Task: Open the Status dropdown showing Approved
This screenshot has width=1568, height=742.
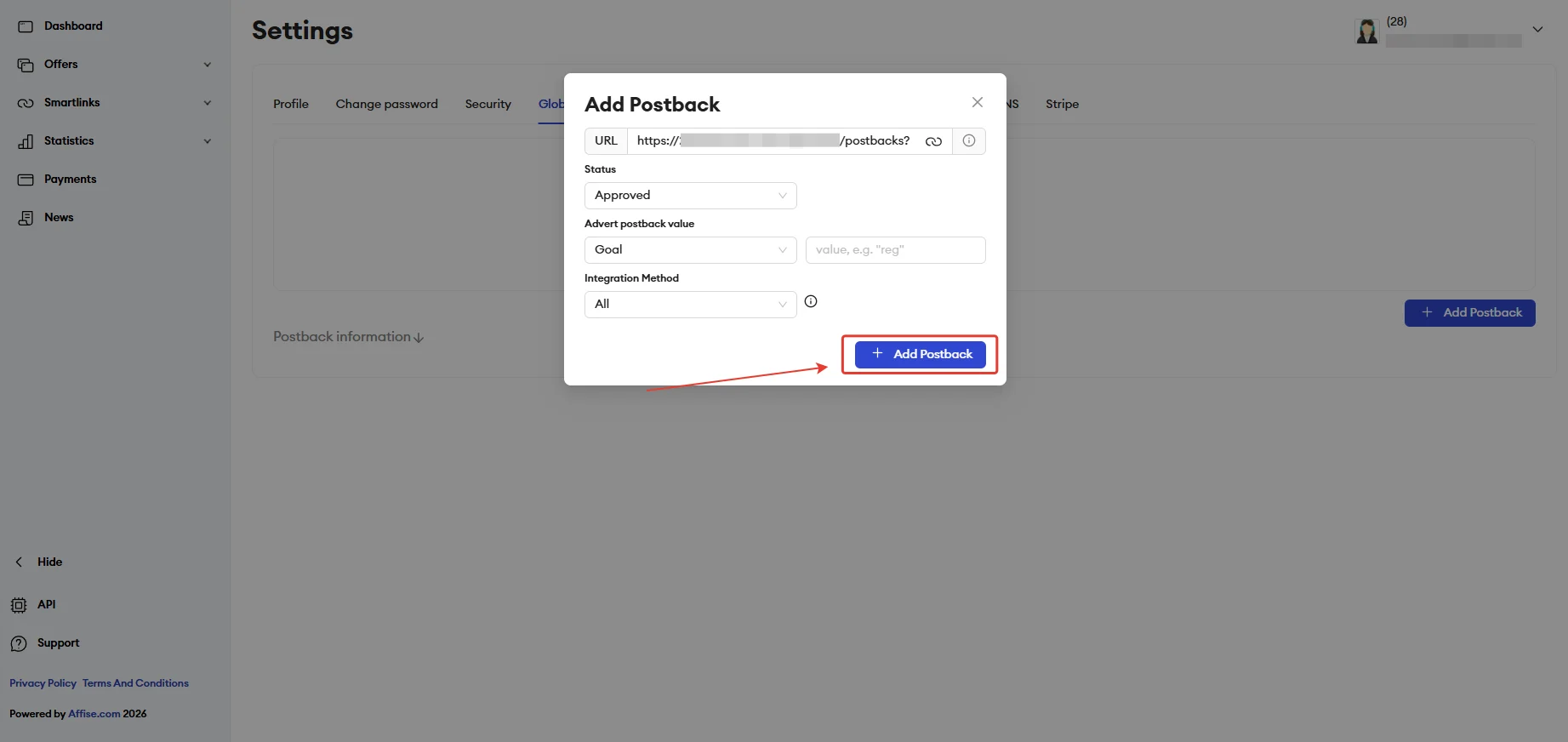Action: (x=690, y=196)
